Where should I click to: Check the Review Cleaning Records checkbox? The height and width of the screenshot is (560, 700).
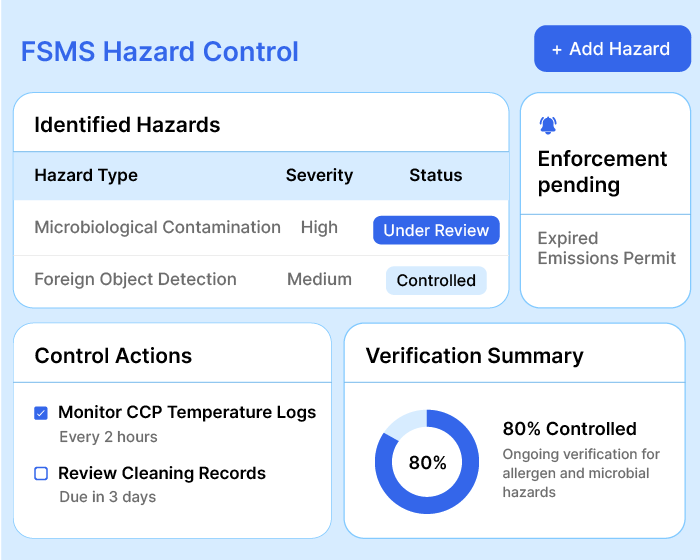pos(41,474)
